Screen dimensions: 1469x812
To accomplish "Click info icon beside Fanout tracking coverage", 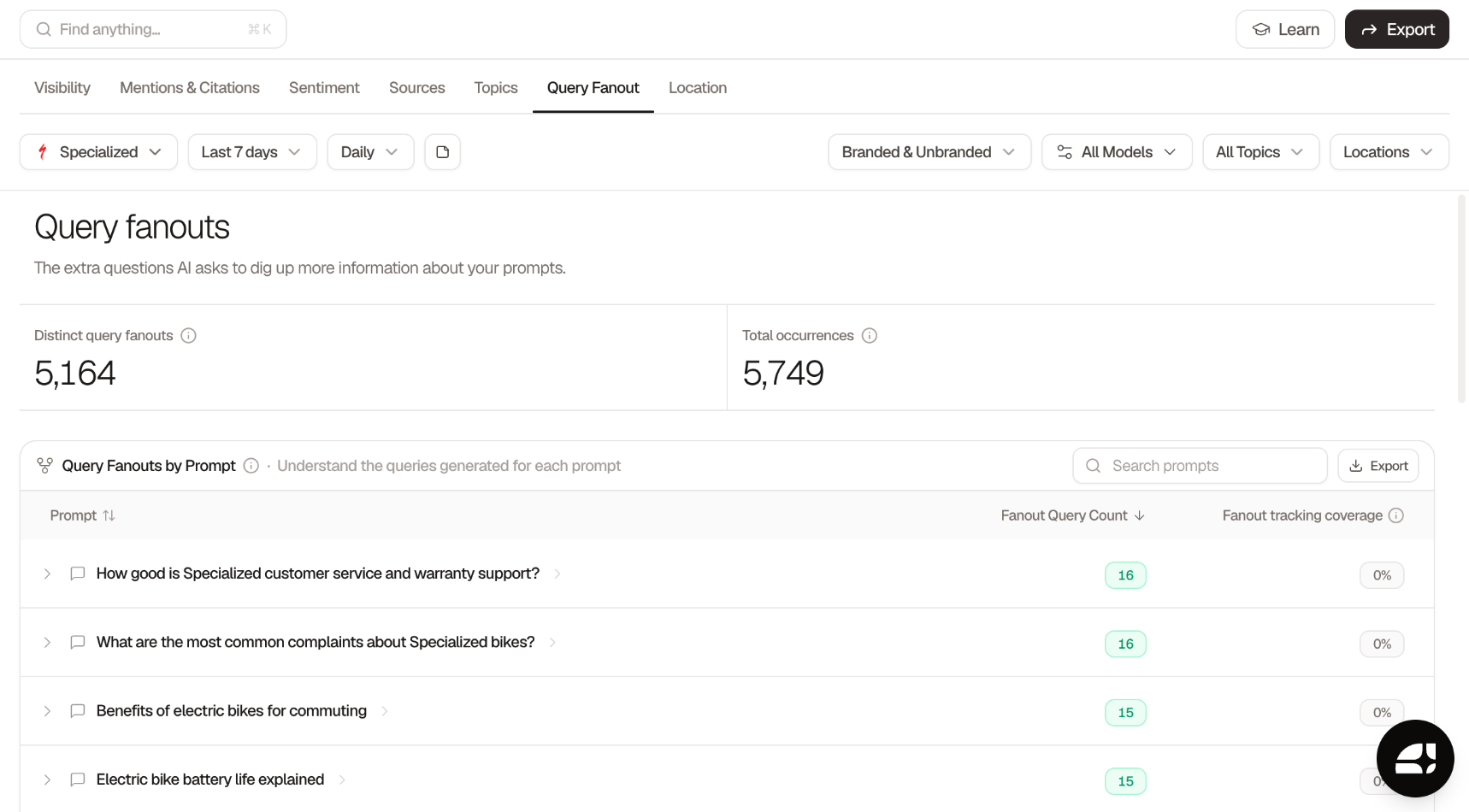I will [x=1396, y=515].
